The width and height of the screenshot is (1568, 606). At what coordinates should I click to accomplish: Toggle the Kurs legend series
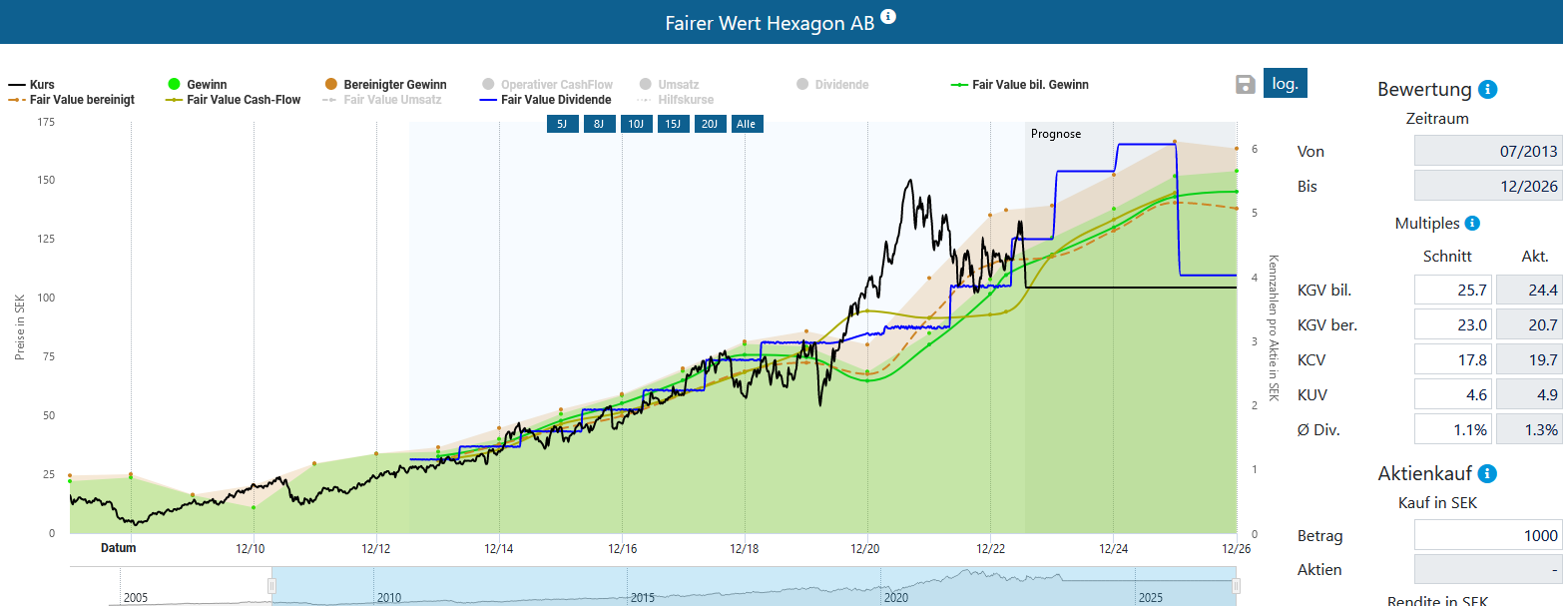pyautogui.click(x=31, y=85)
